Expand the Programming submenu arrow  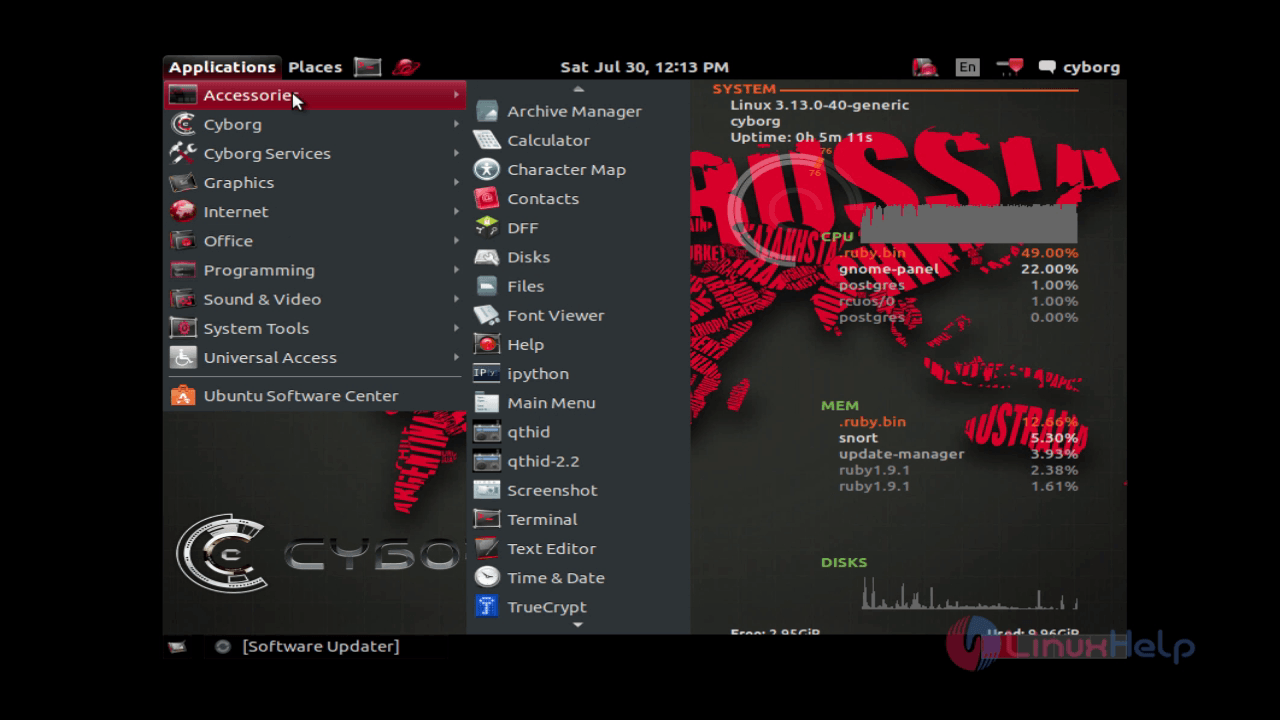point(456,270)
